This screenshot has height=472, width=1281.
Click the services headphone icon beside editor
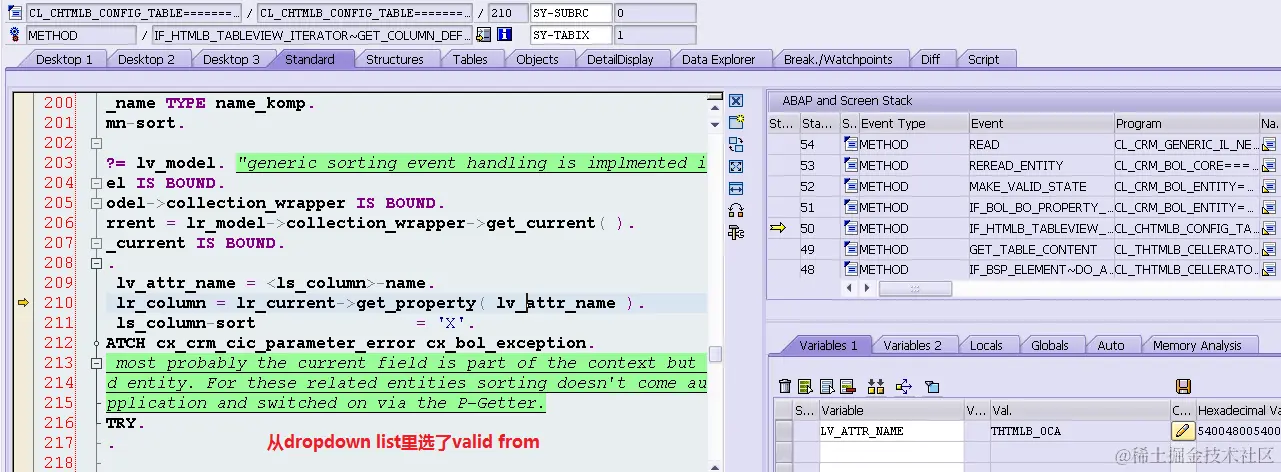click(x=736, y=210)
